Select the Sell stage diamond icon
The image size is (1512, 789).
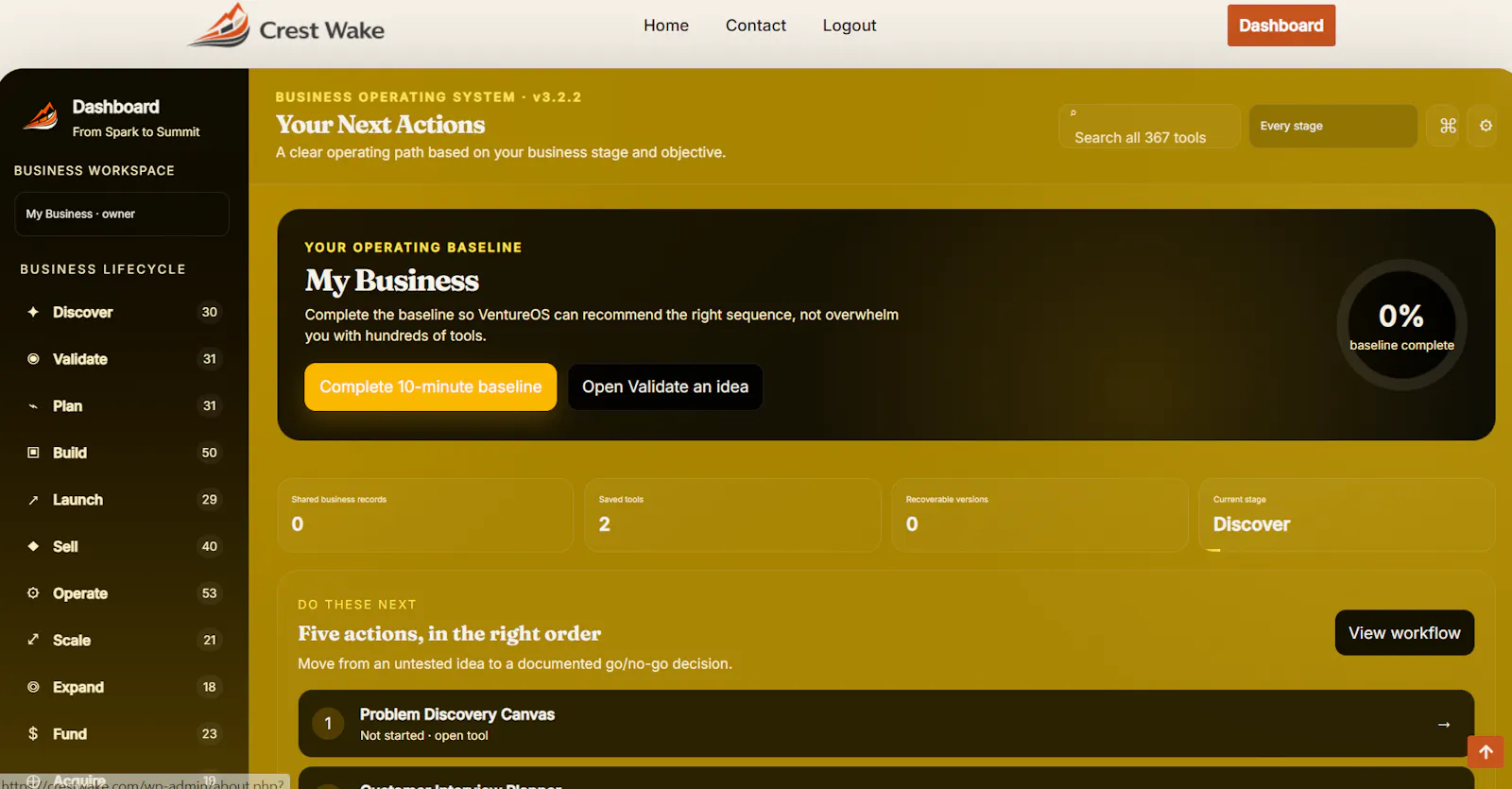33,546
